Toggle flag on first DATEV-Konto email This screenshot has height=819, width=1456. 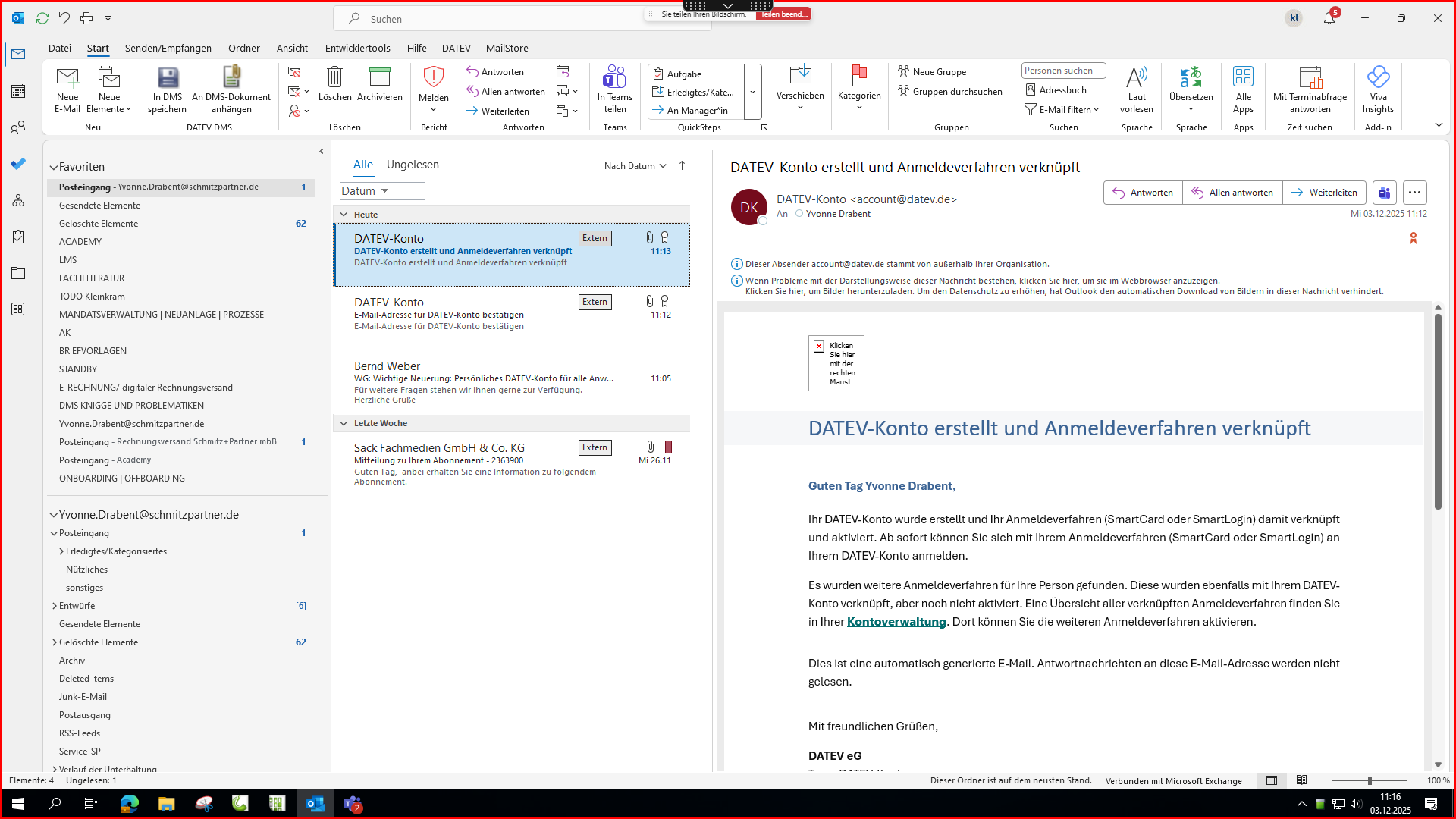coord(665,238)
